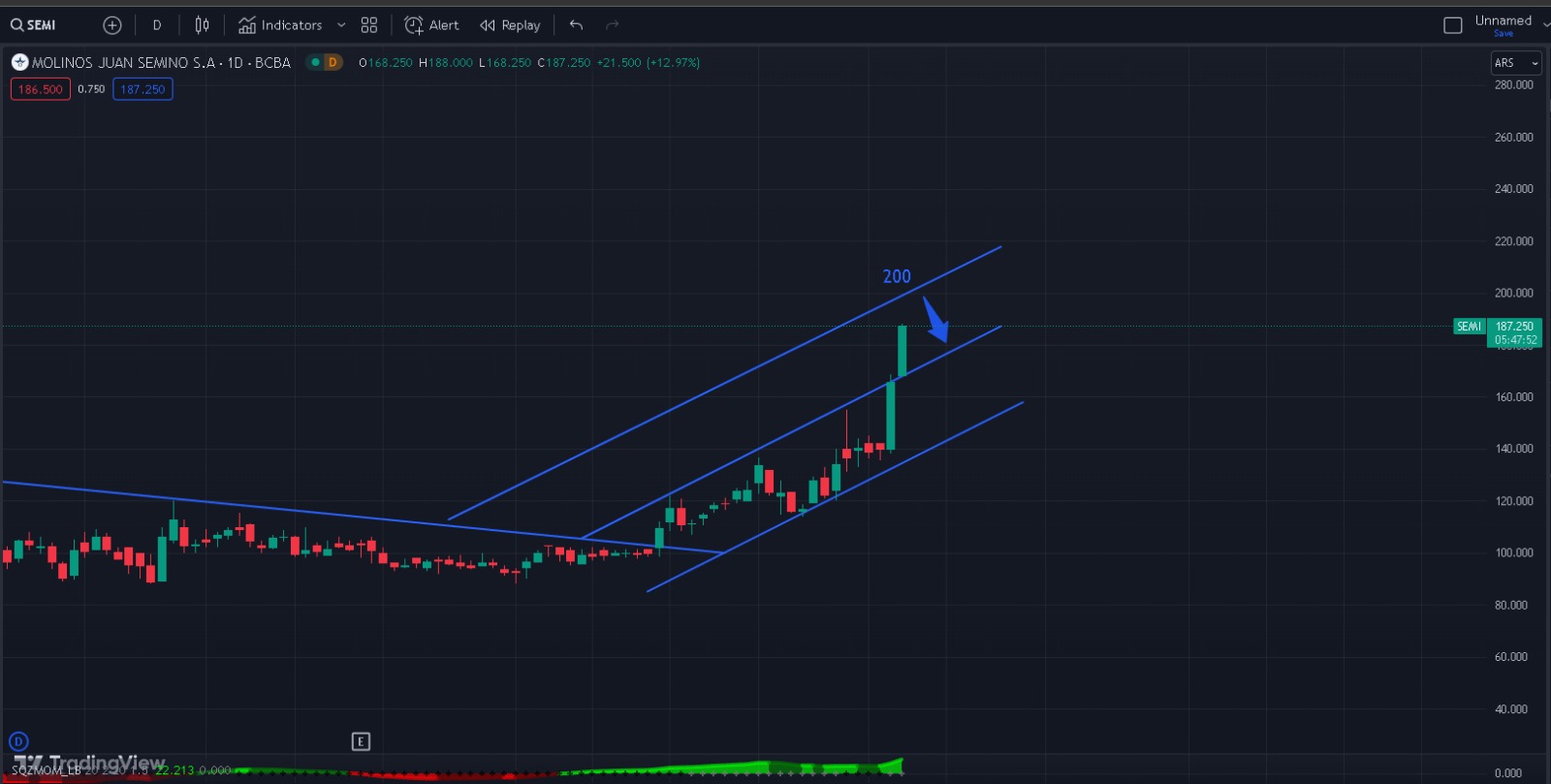
Task: Open the layout setup square icon
Action: [x=1452, y=25]
